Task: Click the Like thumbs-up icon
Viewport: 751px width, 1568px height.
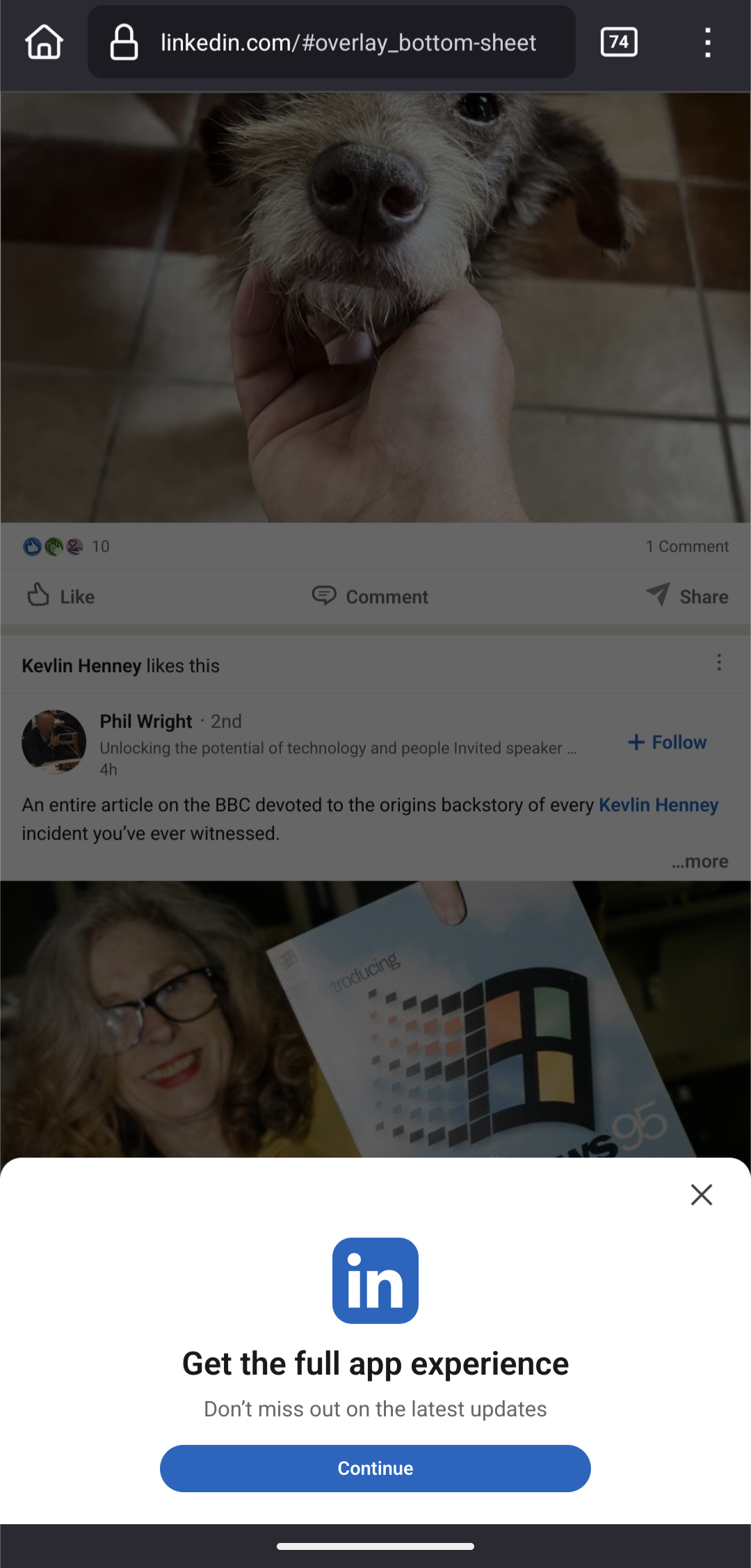Action: [x=38, y=595]
